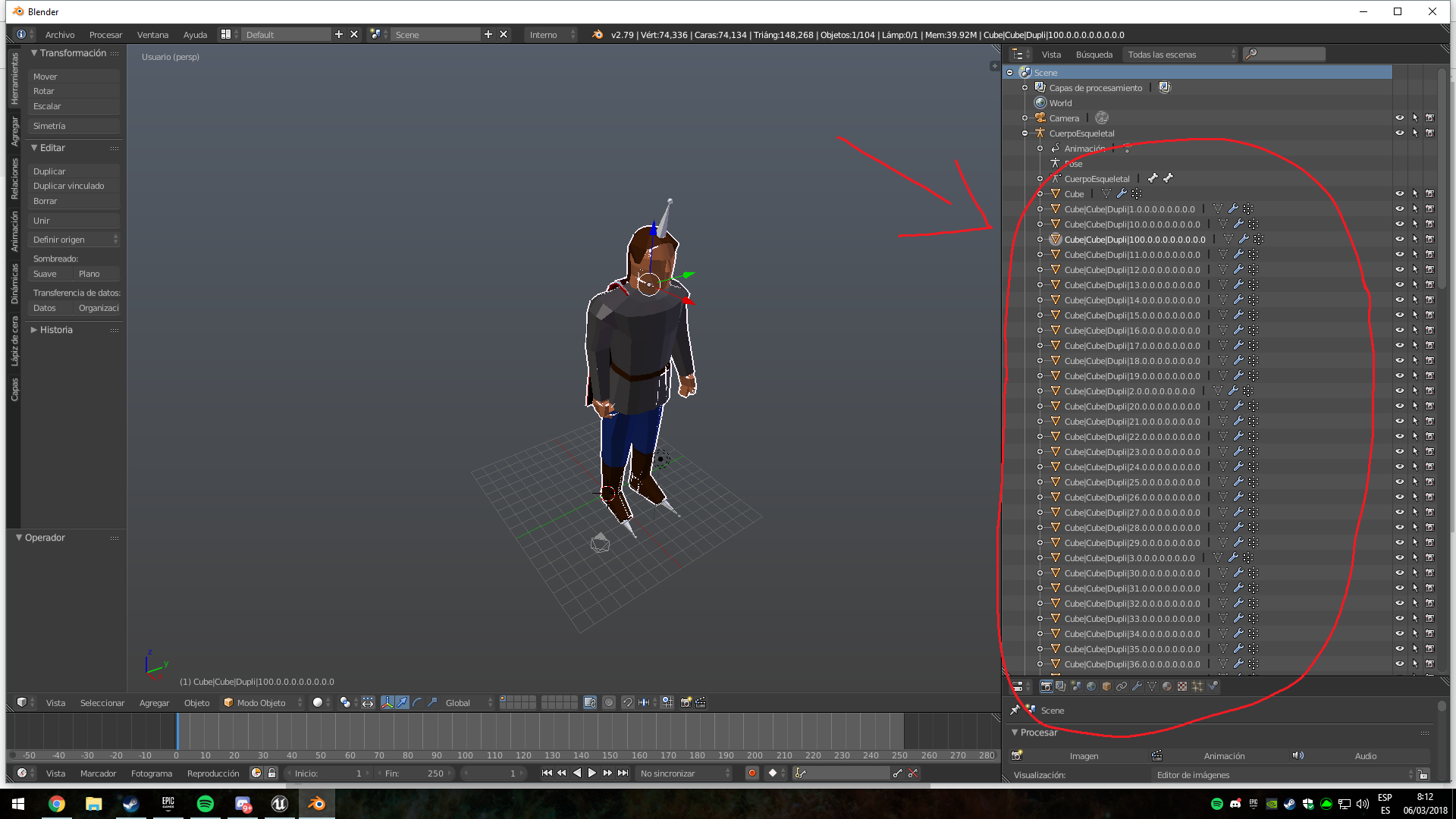Open the Material properties tab
Viewport: 1456px width, 819px height.
point(1167,686)
